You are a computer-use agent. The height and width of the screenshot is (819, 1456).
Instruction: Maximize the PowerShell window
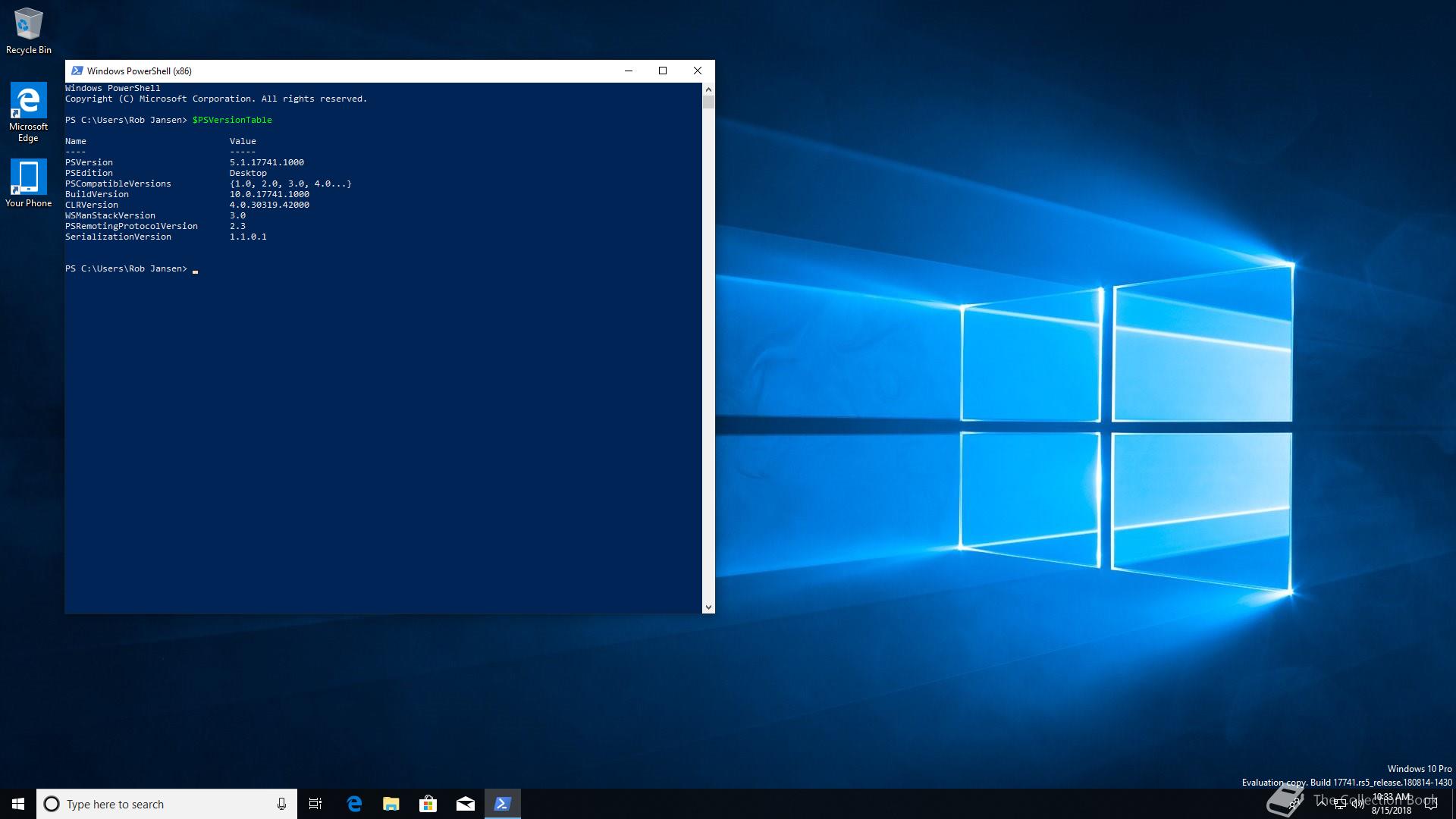(x=663, y=71)
